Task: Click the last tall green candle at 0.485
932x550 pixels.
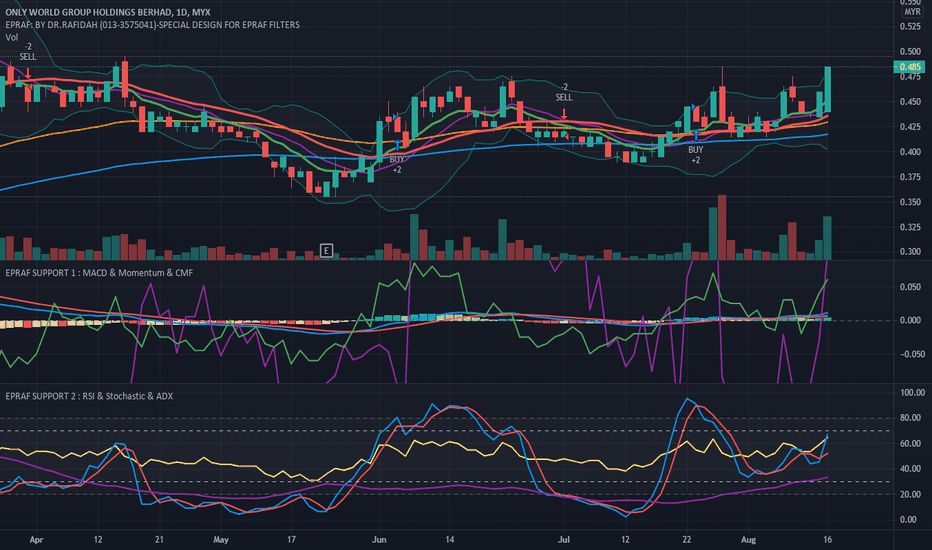Action: click(x=827, y=89)
